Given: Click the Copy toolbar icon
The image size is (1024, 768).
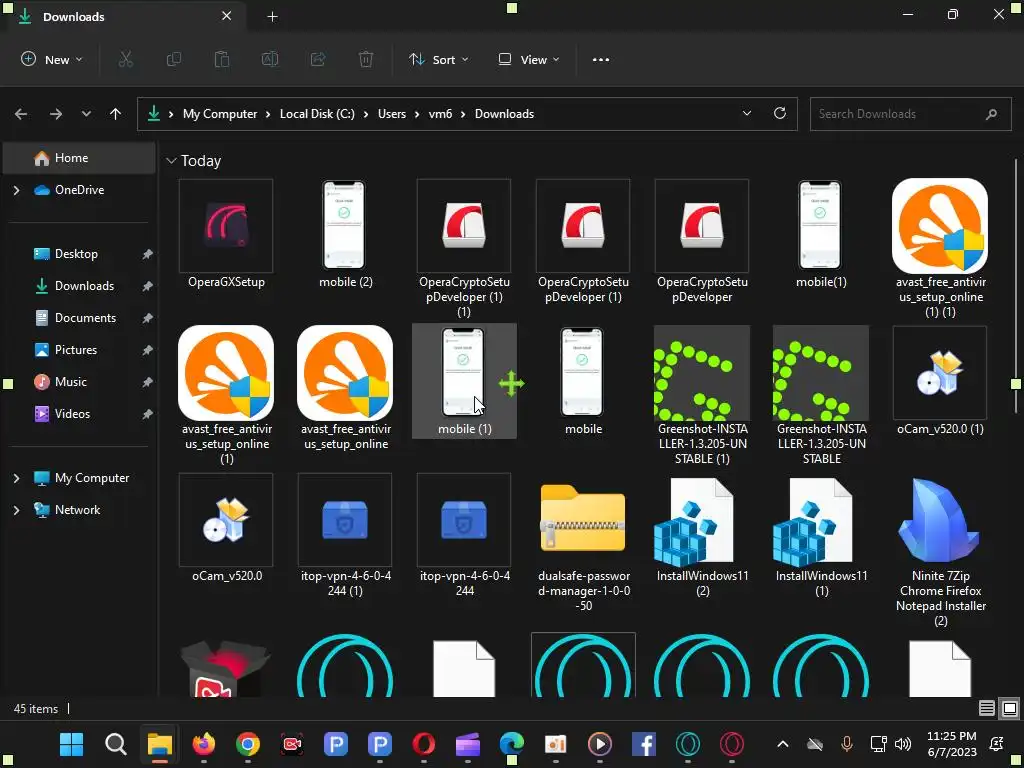Looking at the screenshot, I should point(174,59).
